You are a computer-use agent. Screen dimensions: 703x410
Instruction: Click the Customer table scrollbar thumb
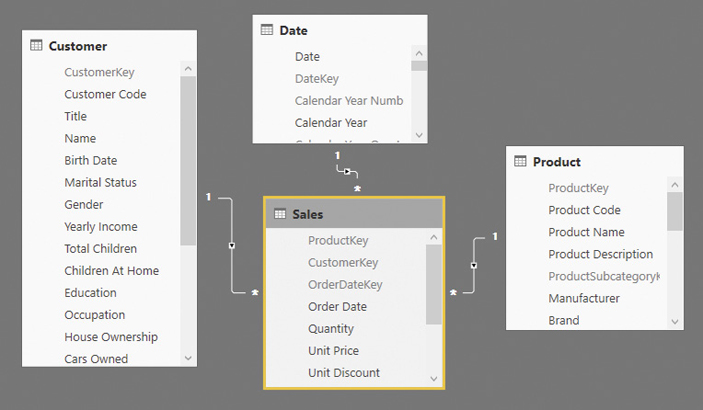coord(188,161)
